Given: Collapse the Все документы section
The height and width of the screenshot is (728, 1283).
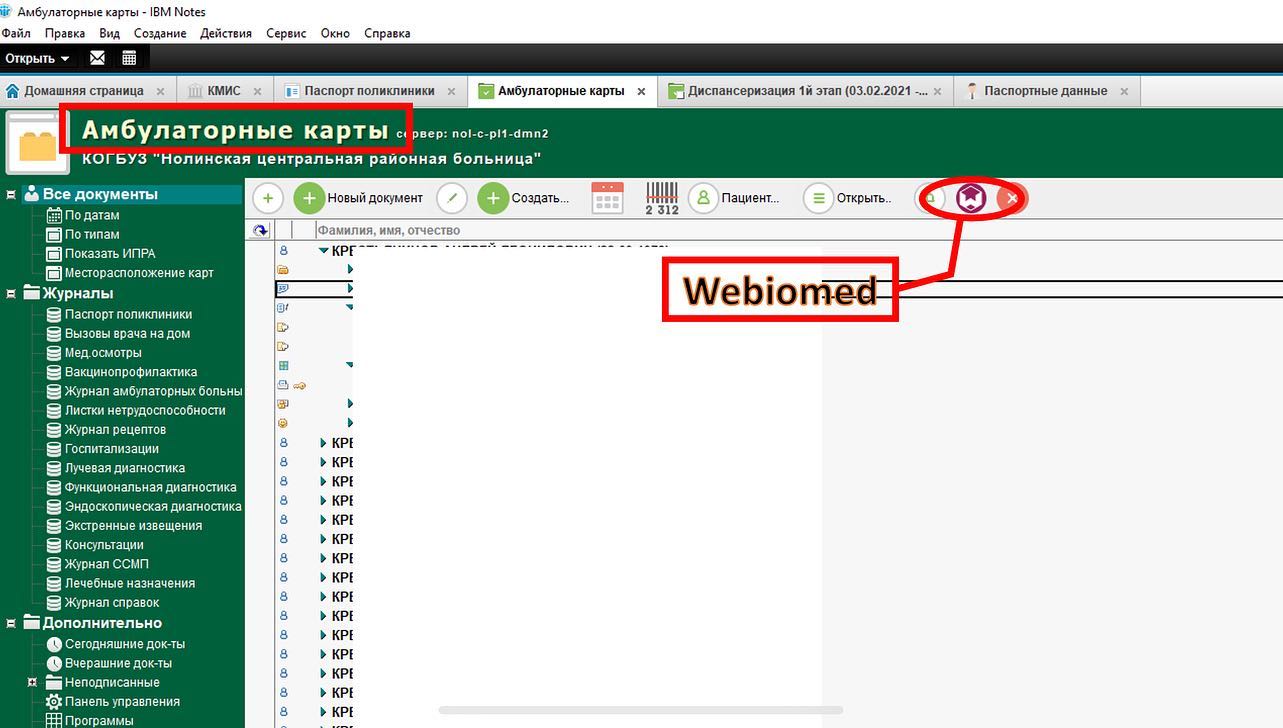Looking at the screenshot, I should (x=12, y=195).
